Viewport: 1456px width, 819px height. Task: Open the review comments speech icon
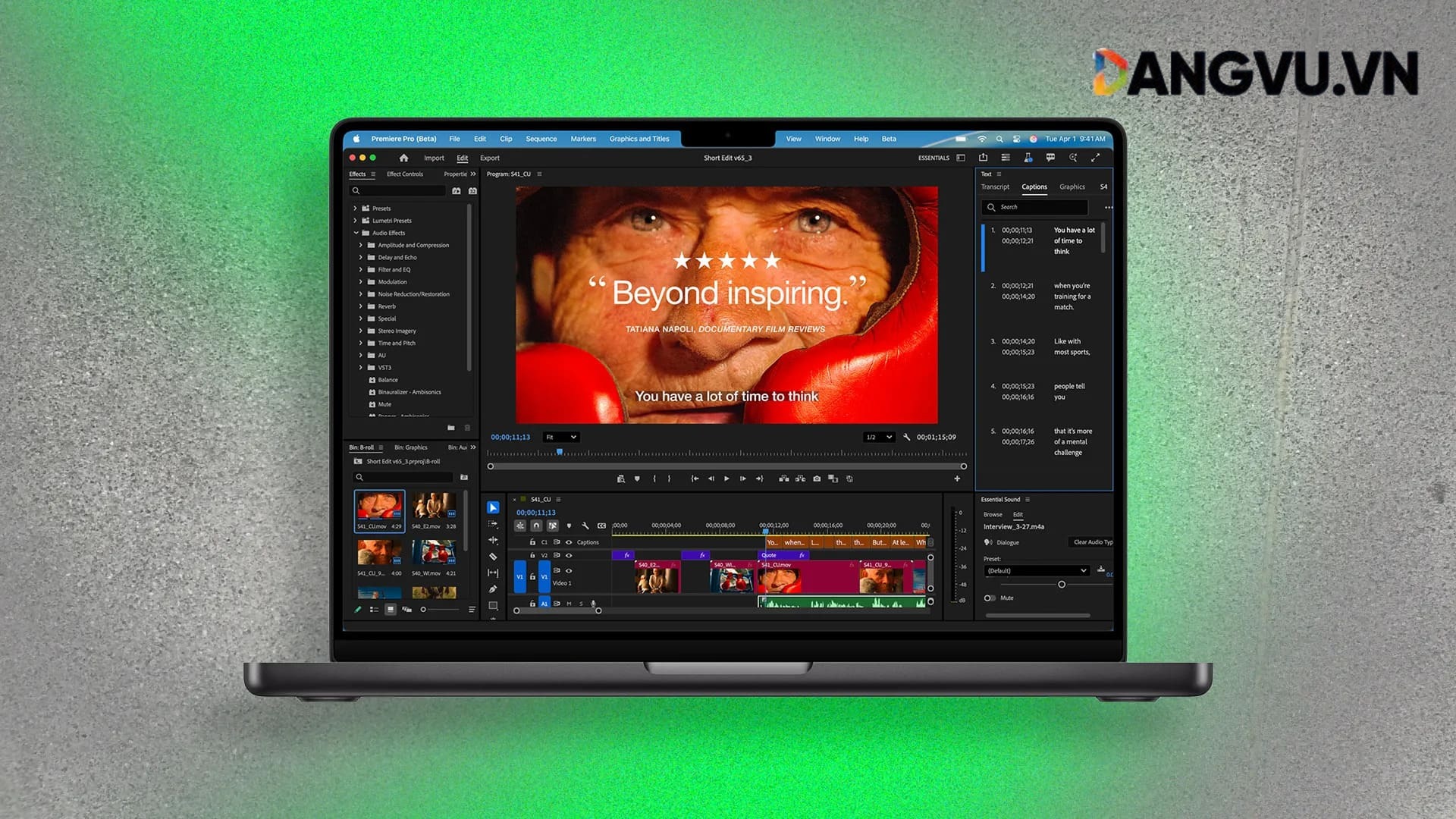click(x=1050, y=158)
